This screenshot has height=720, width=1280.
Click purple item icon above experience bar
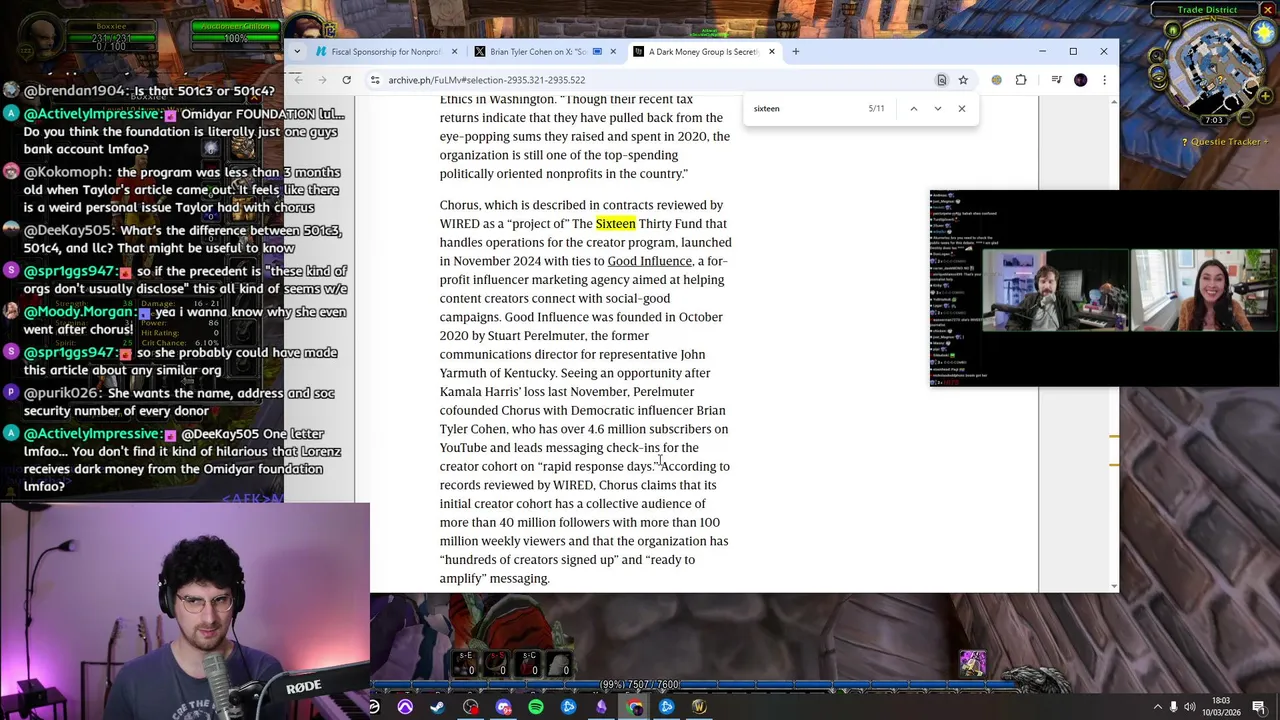973,661
